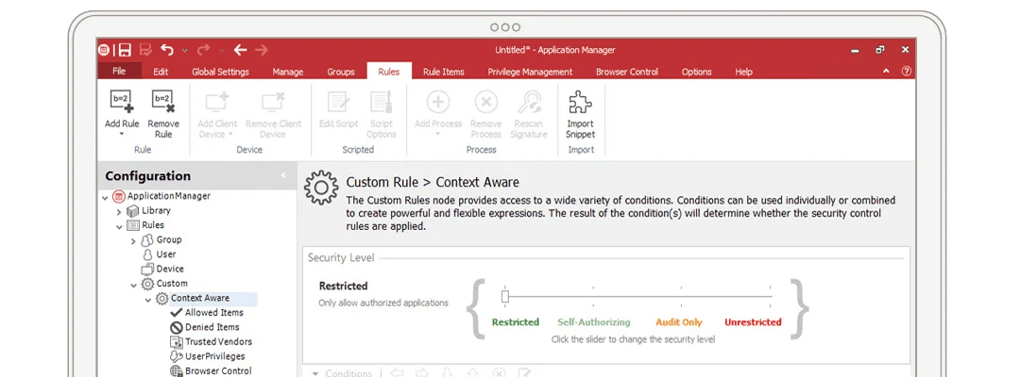Select the Library tree row
Image resolution: width=1020 pixels, height=377 pixels.
click(148, 211)
